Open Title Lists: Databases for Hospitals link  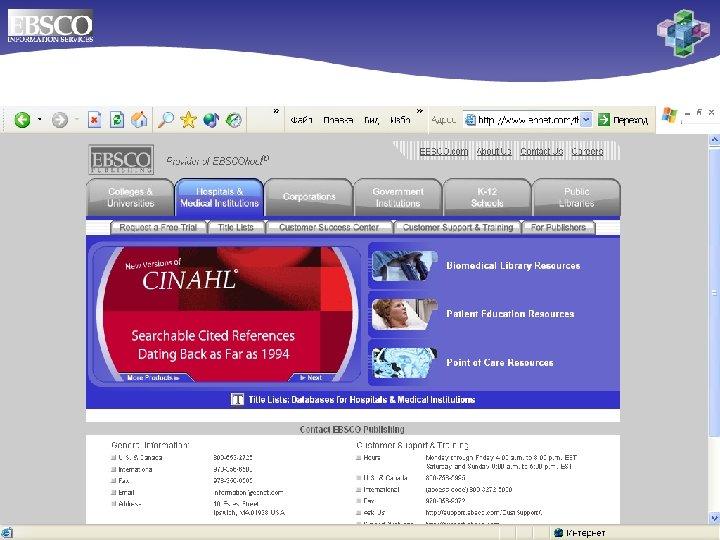[x=361, y=400]
